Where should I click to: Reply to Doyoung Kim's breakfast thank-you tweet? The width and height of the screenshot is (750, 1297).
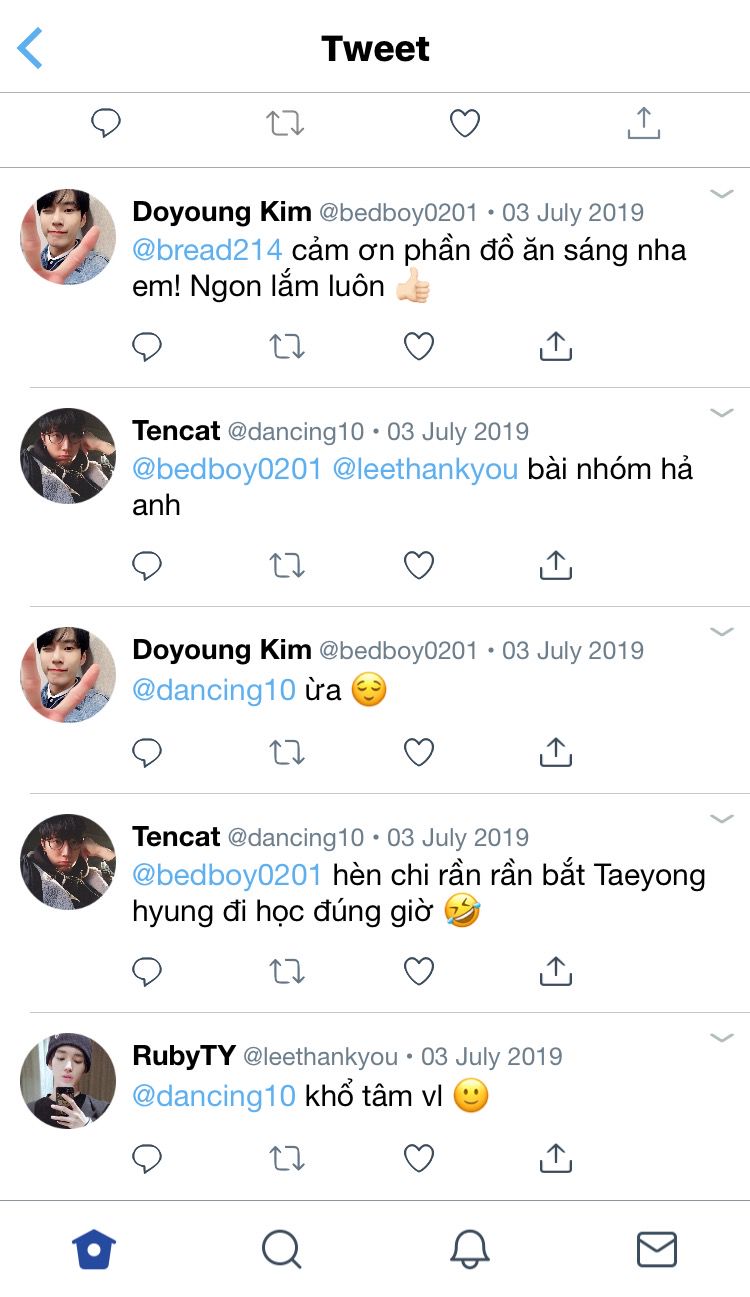click(x=147, y=346)
